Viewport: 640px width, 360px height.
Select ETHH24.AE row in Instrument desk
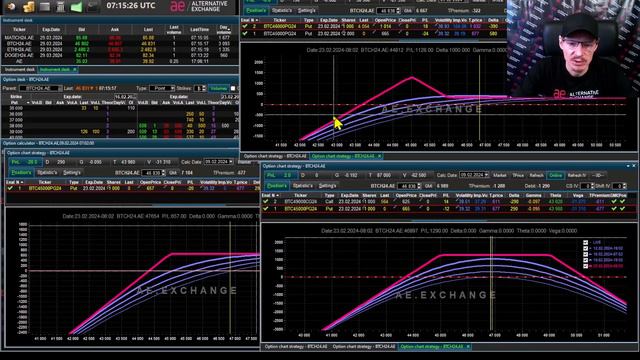120,49
